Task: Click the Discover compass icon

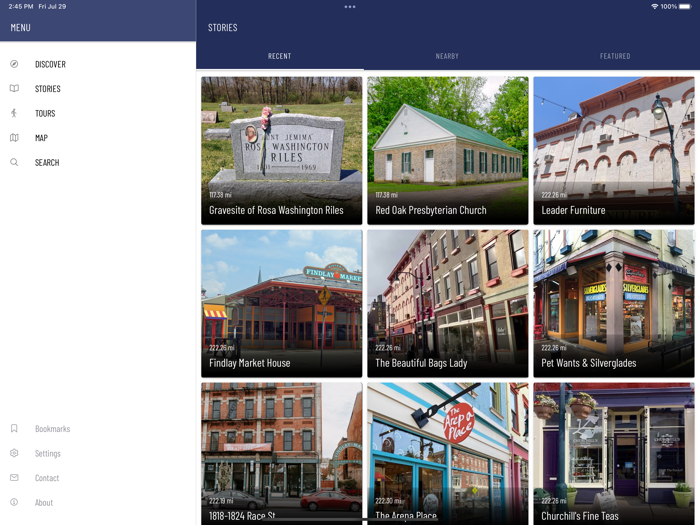Action: click(x=14, y=64)
